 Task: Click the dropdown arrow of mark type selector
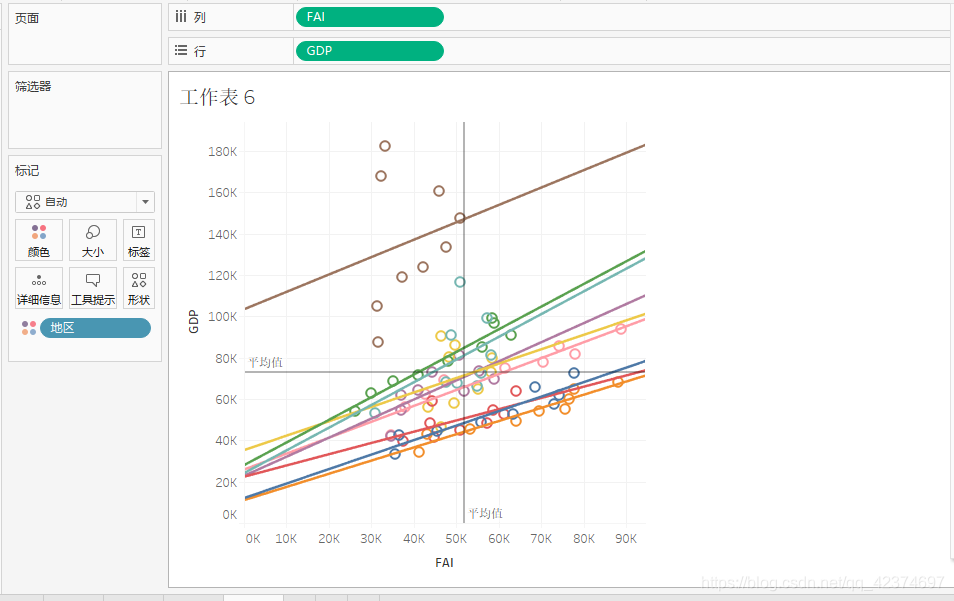145,202
